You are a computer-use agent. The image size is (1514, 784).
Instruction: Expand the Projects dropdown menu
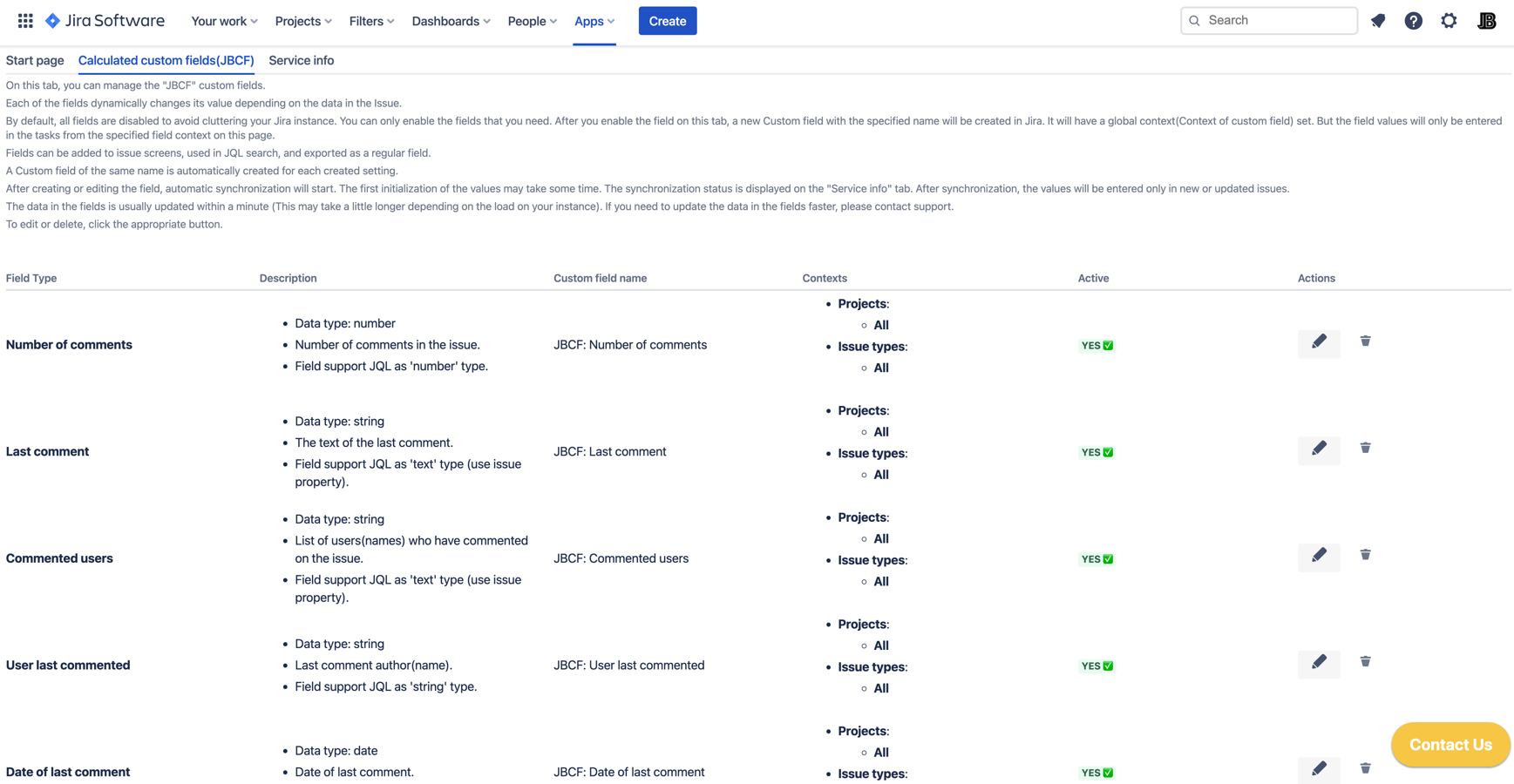tap(303, 21)
